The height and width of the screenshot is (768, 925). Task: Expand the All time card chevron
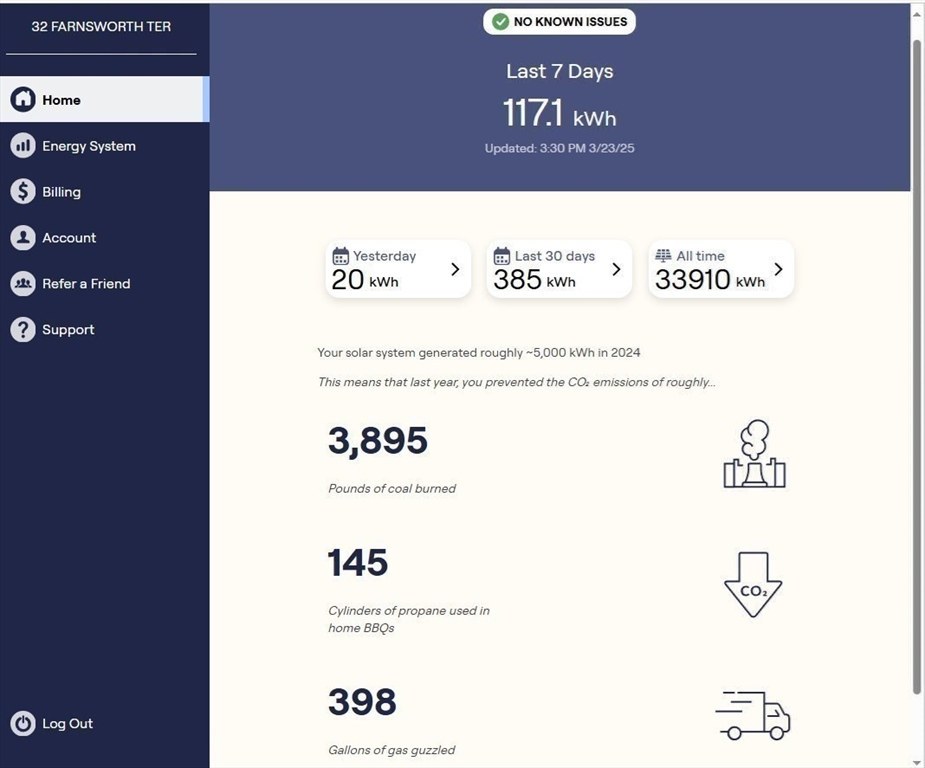779,269
